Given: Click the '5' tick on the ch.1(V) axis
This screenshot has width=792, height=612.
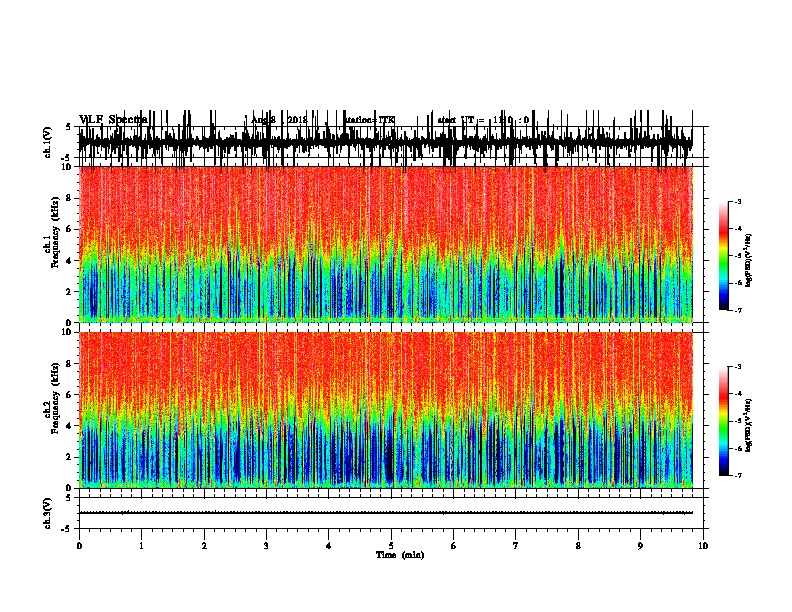Looking at the screenshot, I should (x=68, y=127).
